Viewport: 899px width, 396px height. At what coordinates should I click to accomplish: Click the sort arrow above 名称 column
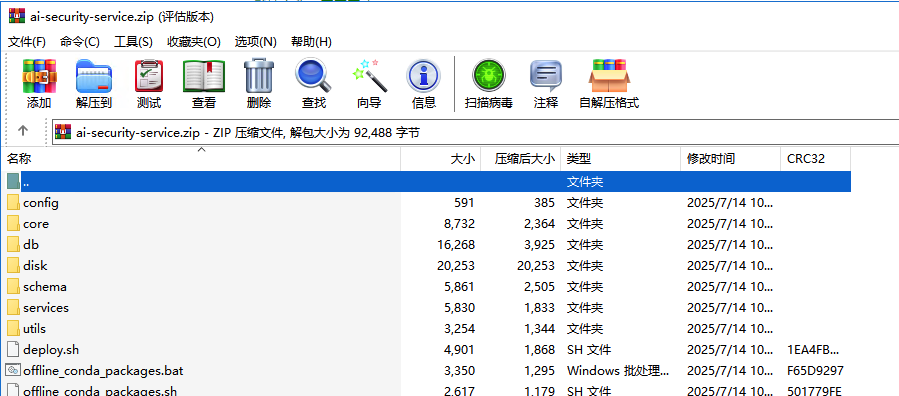201,150
